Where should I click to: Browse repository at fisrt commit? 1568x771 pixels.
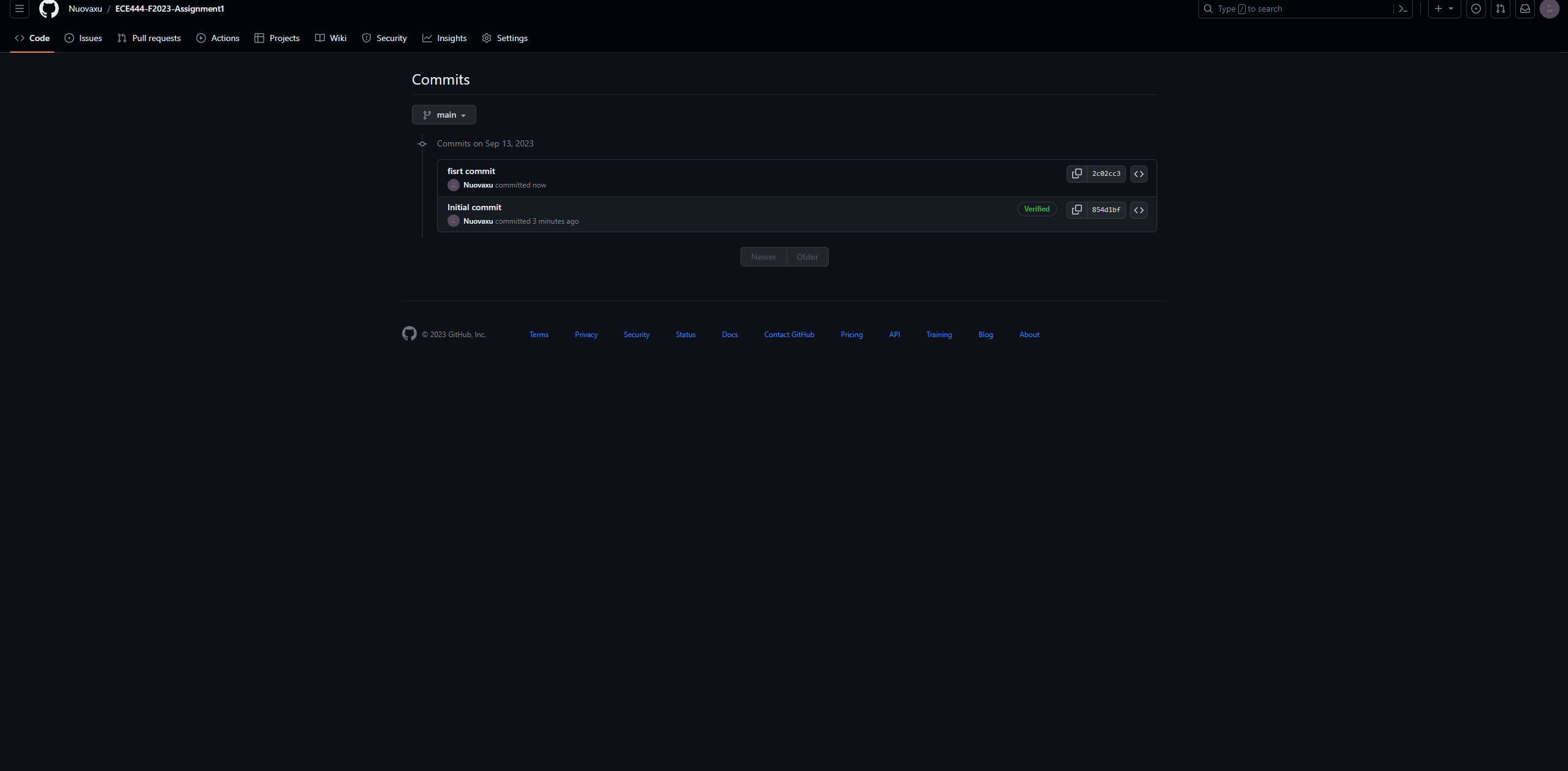coord(1139,174)
